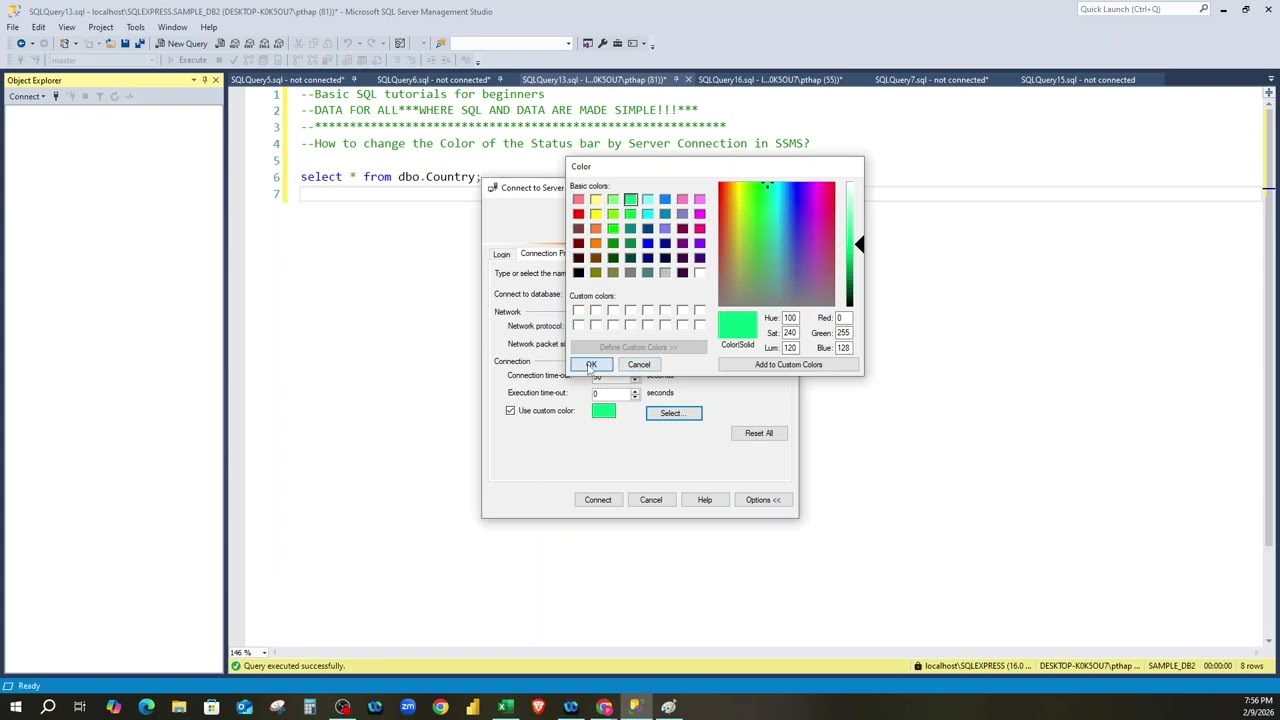
Task: Click the luminance slider bar in Color dialog
Action: (849, 244)
